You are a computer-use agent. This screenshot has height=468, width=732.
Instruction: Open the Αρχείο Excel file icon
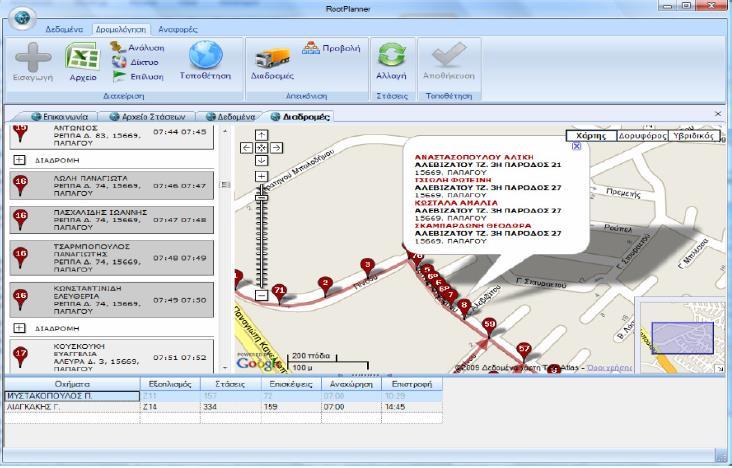(x=82, y=57)
